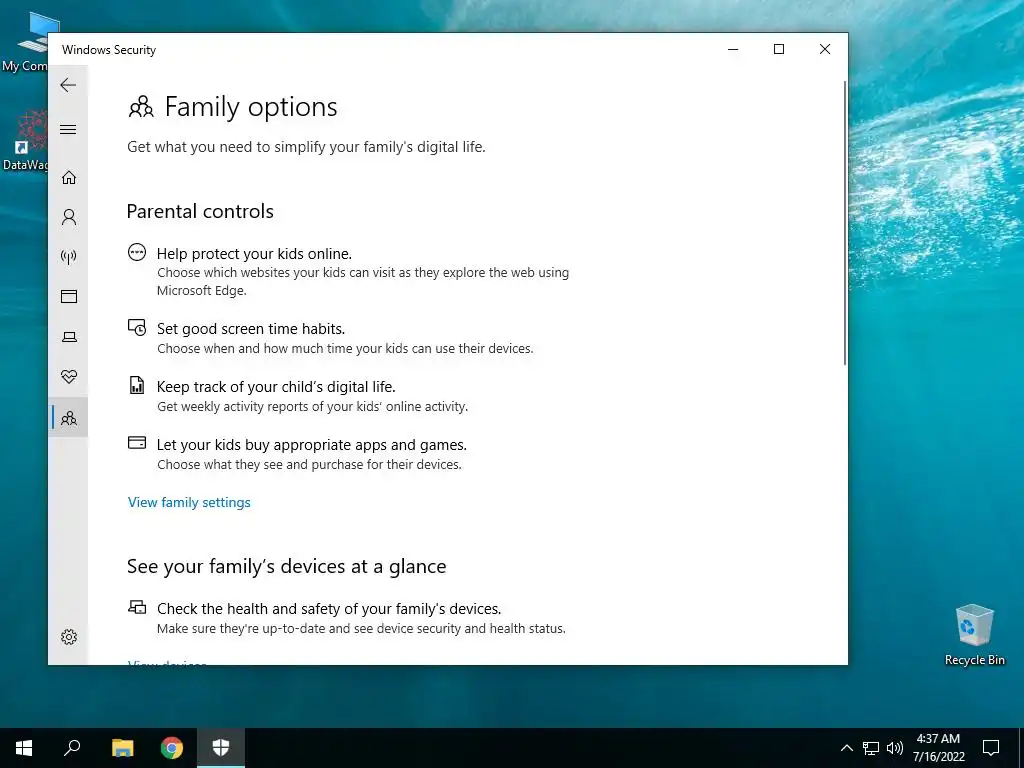Select the DataWag desktop shortcut
The height and width of the screenshot is (768, 1024).
click(x=26, y=140)
